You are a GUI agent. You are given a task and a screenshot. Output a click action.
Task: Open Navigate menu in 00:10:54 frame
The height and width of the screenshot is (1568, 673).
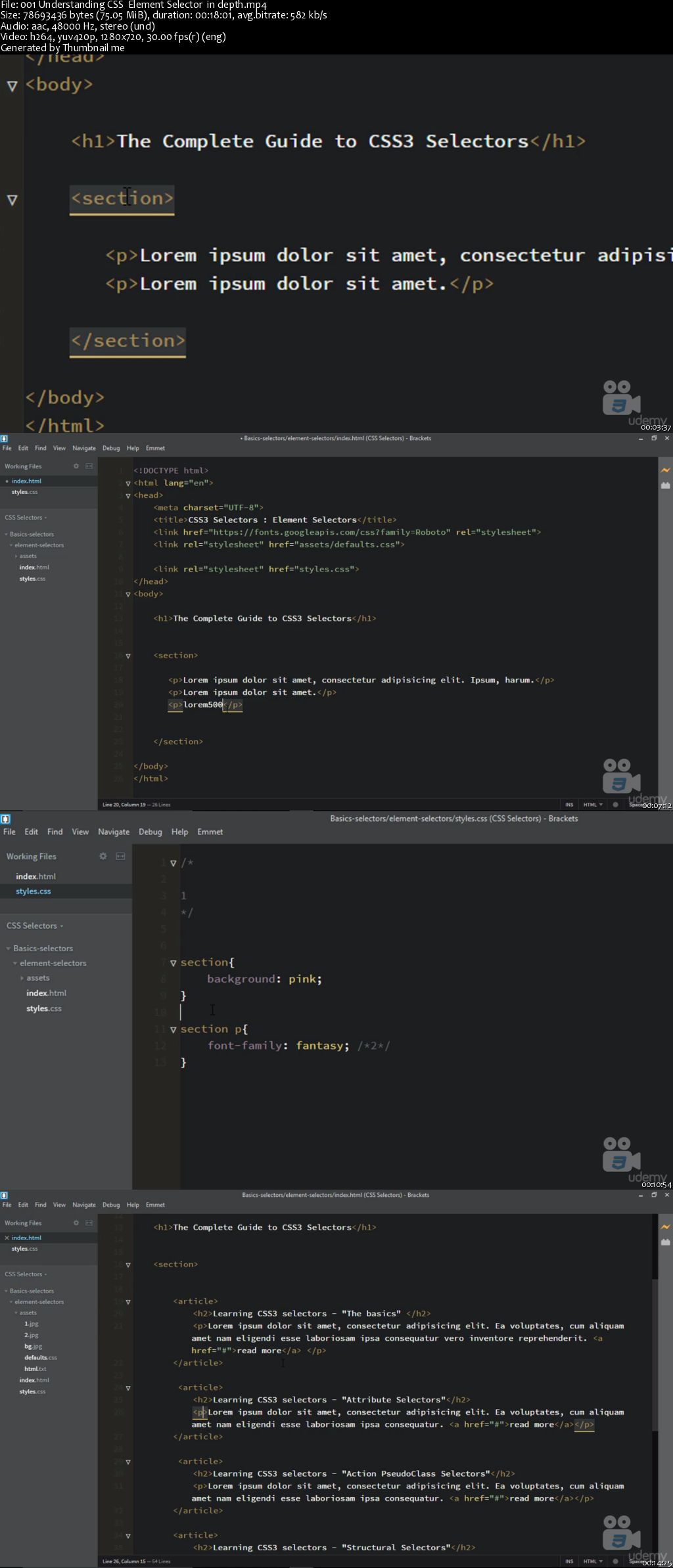(114, 832)
